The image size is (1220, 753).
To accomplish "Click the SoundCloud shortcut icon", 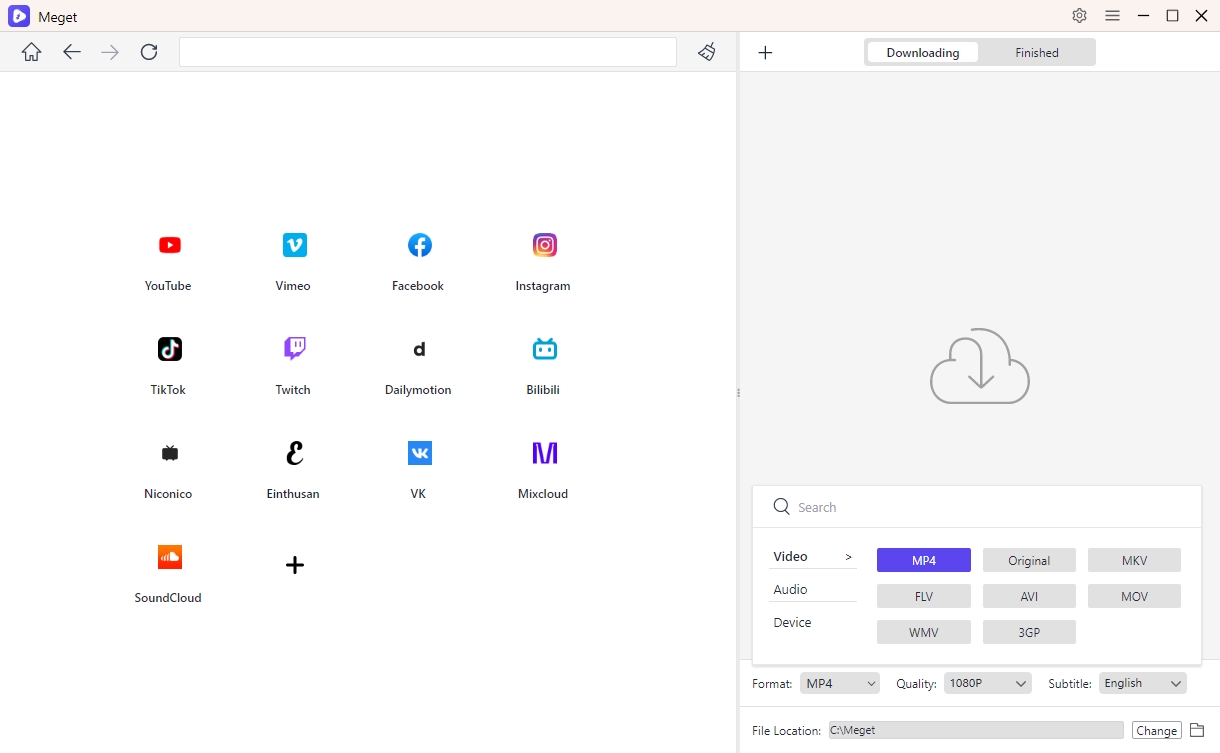I will pos(169,558).
